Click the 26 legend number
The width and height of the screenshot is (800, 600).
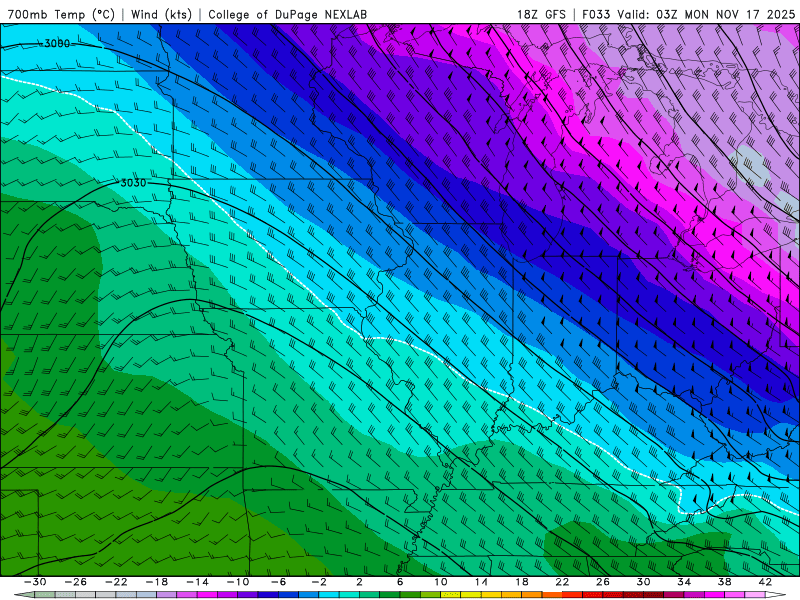603,582
